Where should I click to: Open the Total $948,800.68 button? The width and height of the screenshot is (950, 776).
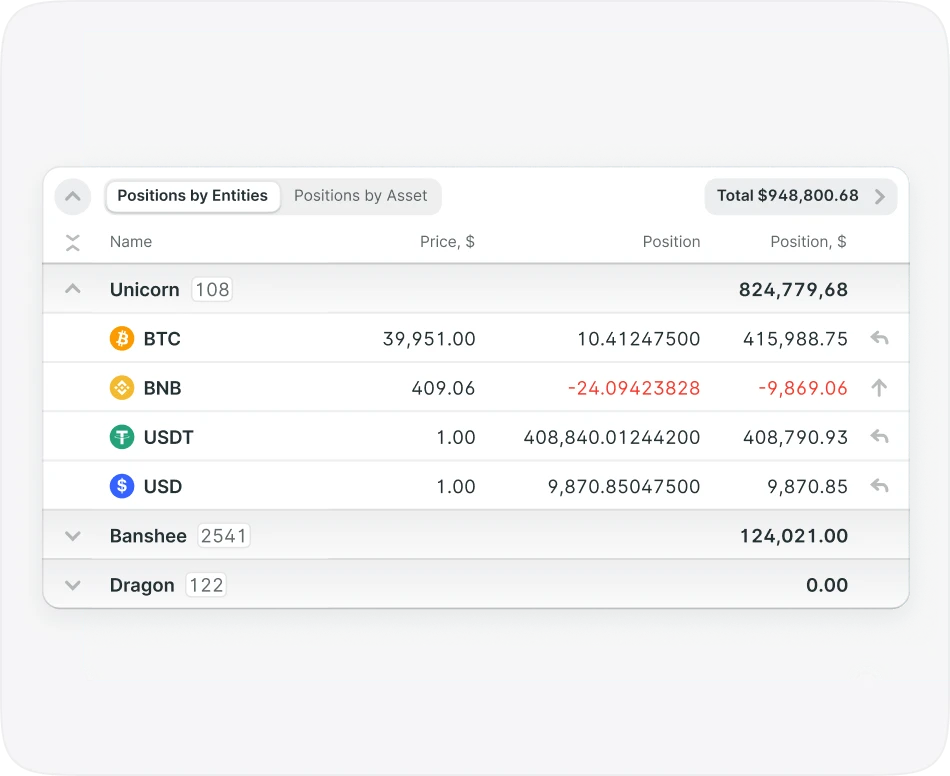800,196
